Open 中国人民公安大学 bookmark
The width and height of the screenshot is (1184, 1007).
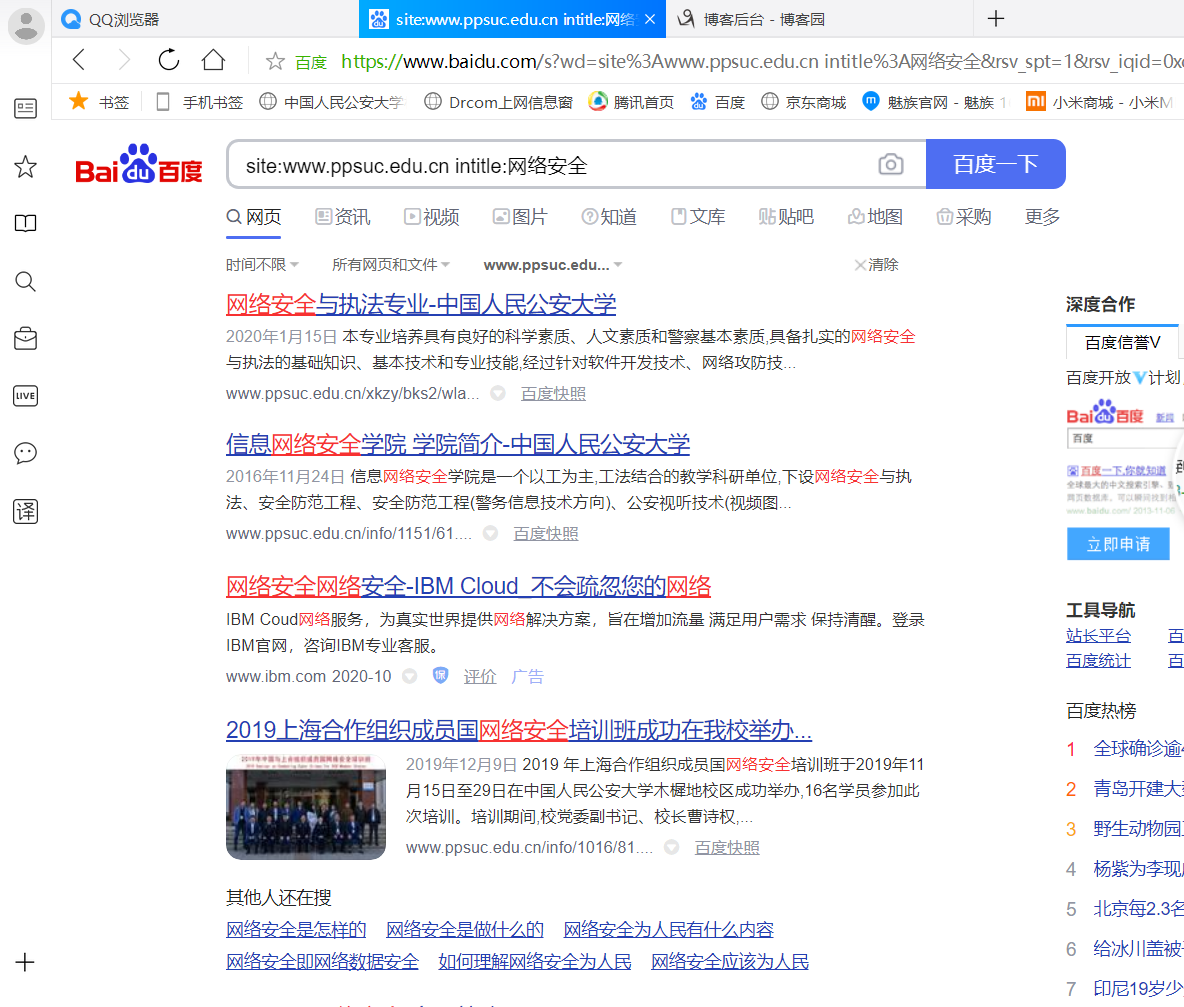point(332,102)
